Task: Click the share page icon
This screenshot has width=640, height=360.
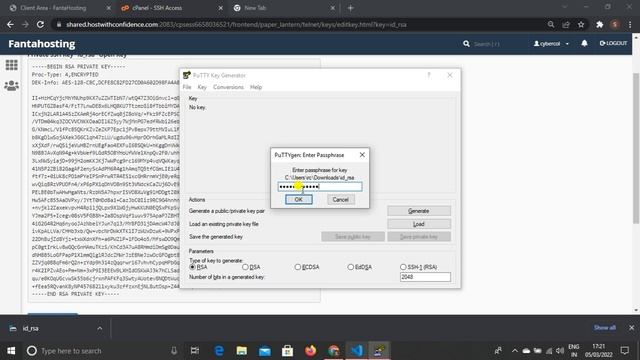Action: click(x=566, y=24)
